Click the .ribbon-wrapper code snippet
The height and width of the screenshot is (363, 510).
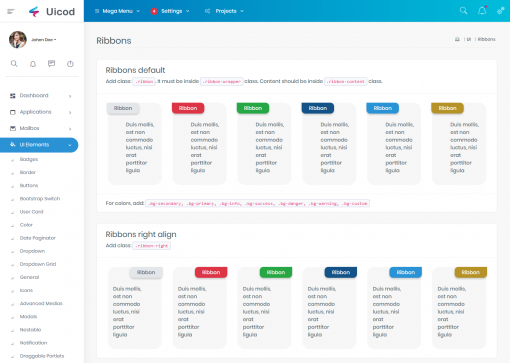coord(222,82)
